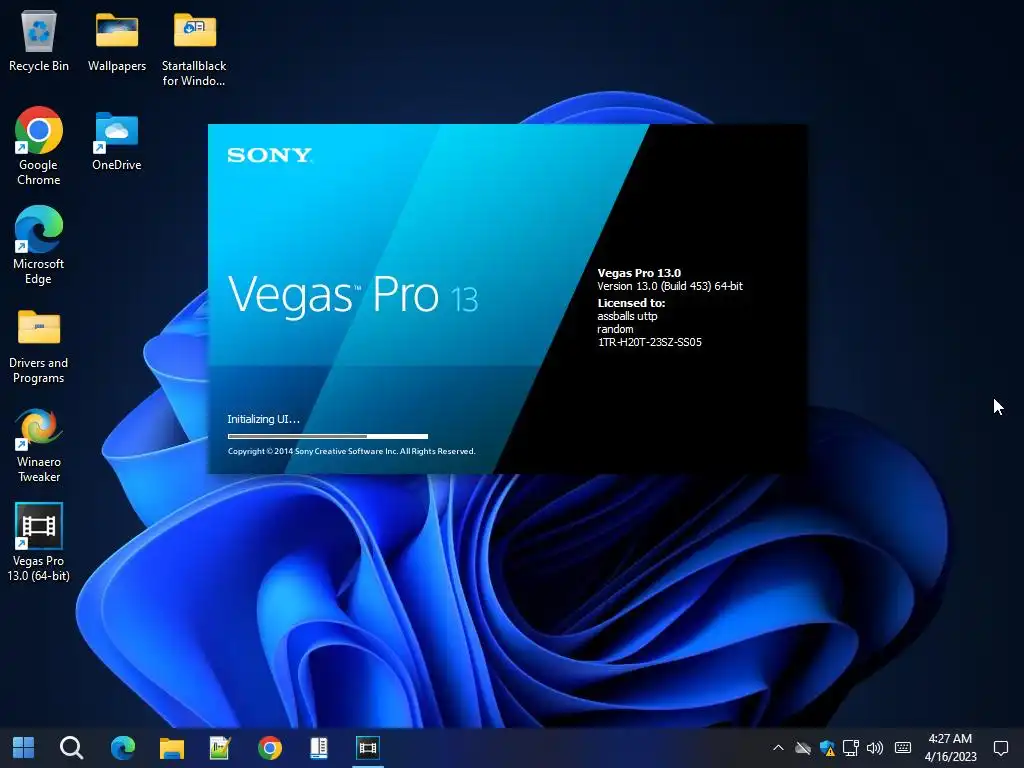Click the running Vegas Pro taskbar button

(368, 748)
